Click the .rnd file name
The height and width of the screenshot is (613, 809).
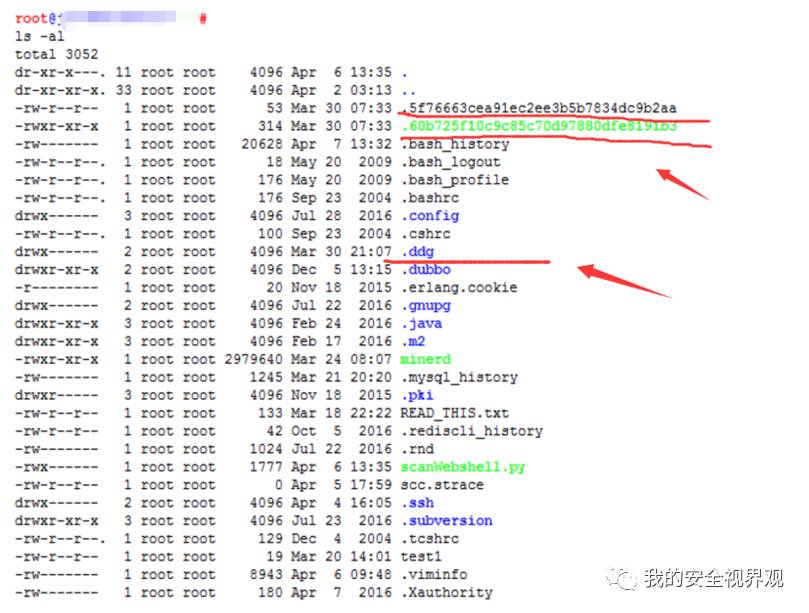point(417,449)
